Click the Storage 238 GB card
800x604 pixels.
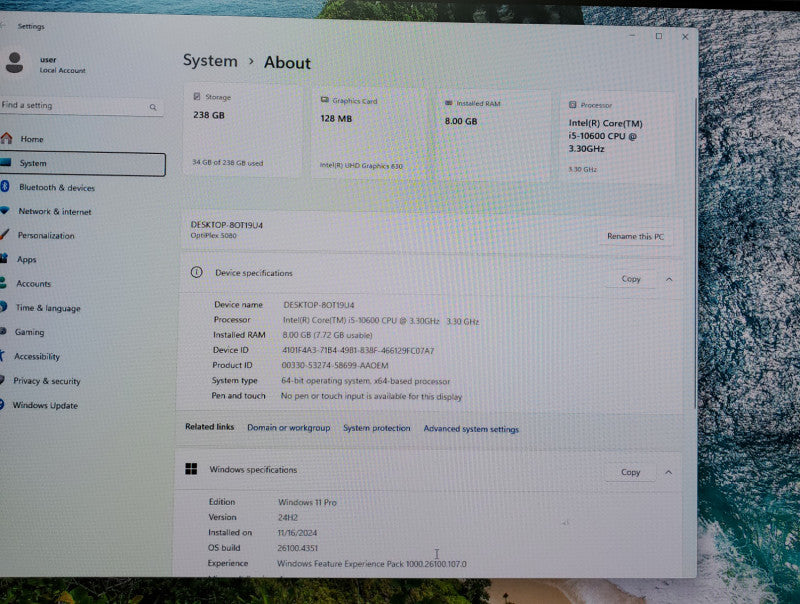tap(243, 131)
